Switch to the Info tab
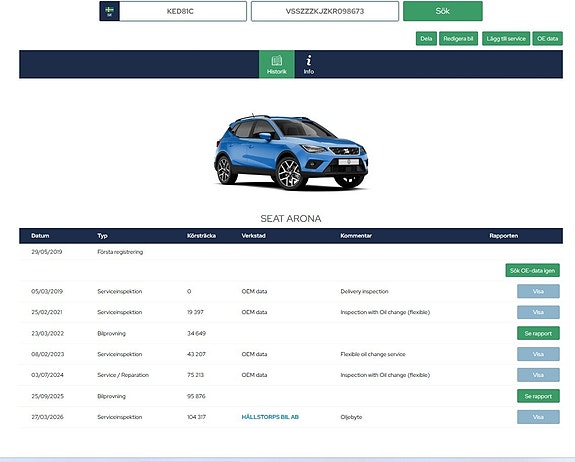The width and height of the screenshot is (575, 462). coord(309,65)
